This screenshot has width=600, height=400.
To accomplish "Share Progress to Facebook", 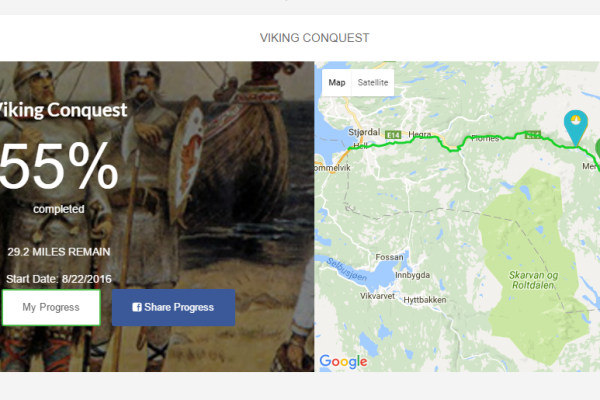I will (173, 307).
